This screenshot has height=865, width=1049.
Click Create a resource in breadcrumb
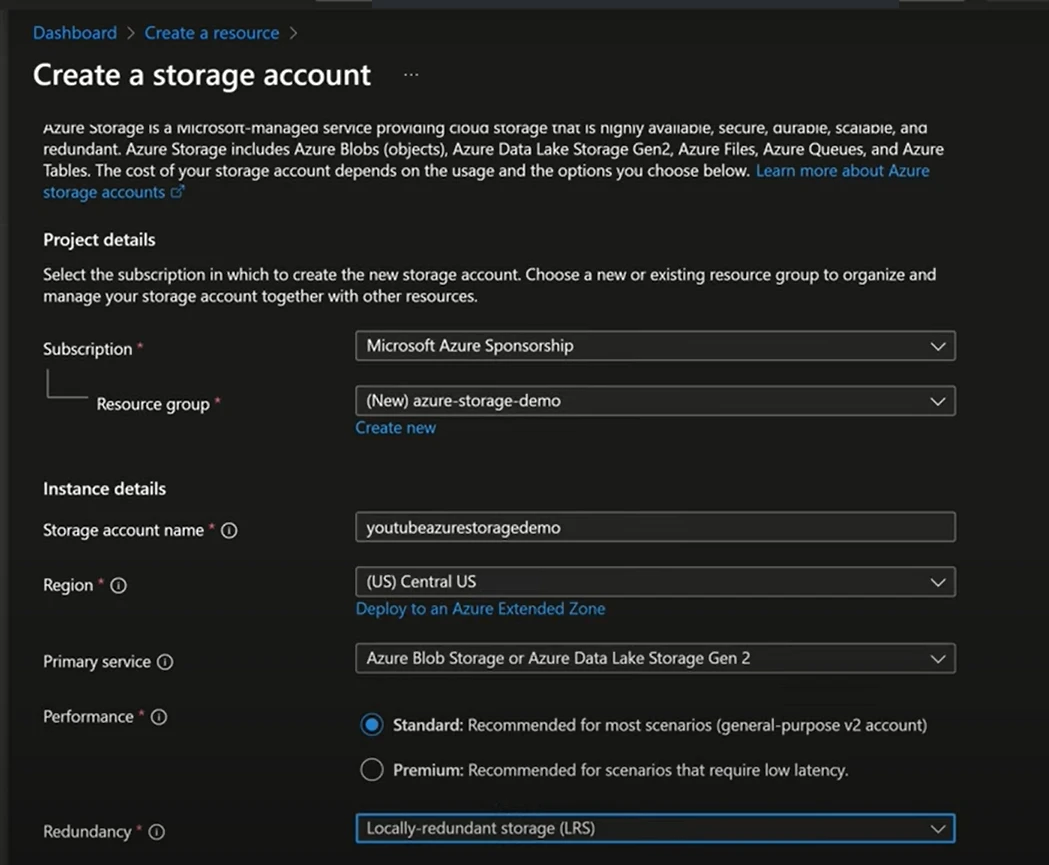[x=211, y=32]
